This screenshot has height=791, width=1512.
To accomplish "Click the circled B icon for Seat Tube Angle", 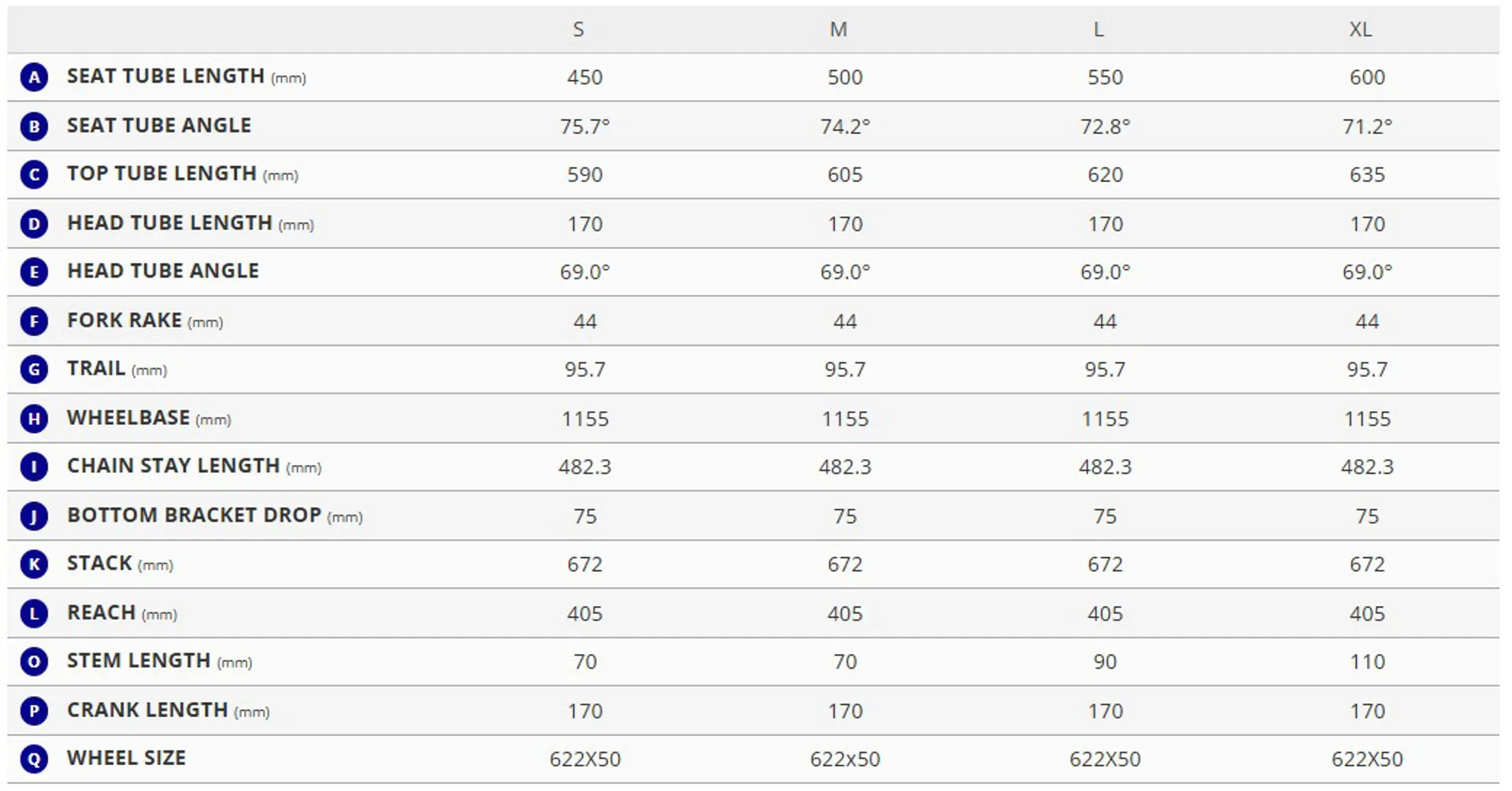I will pyautogui.click(x=34, y=126).
